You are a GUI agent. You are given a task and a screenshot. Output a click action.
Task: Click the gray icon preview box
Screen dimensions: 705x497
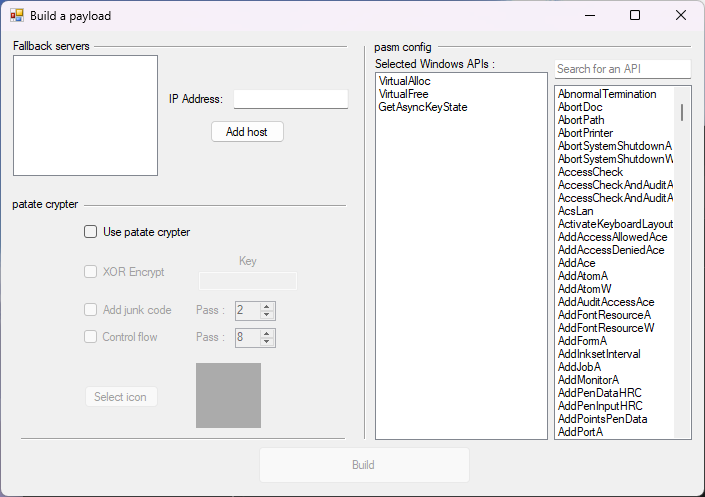[x=228, y=395]
